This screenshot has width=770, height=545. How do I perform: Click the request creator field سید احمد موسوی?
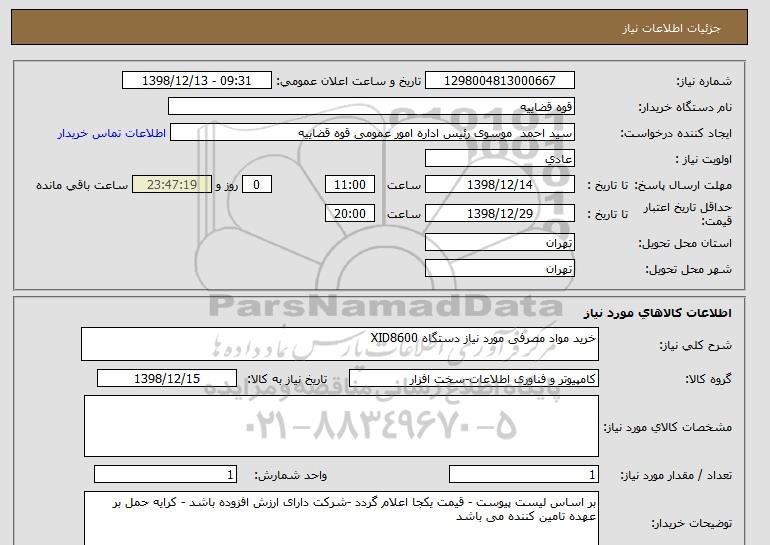coord(372,133)
